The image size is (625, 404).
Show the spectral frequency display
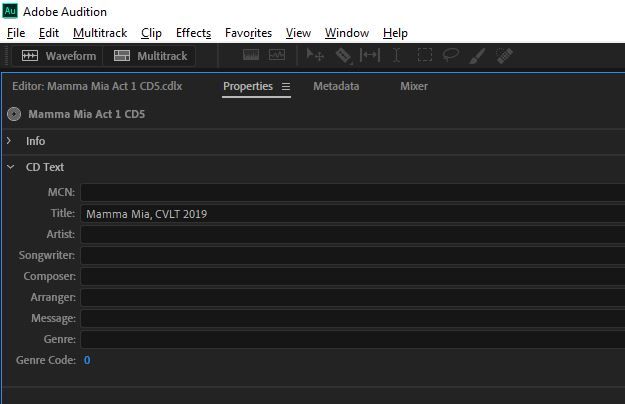tap(251, 56)
